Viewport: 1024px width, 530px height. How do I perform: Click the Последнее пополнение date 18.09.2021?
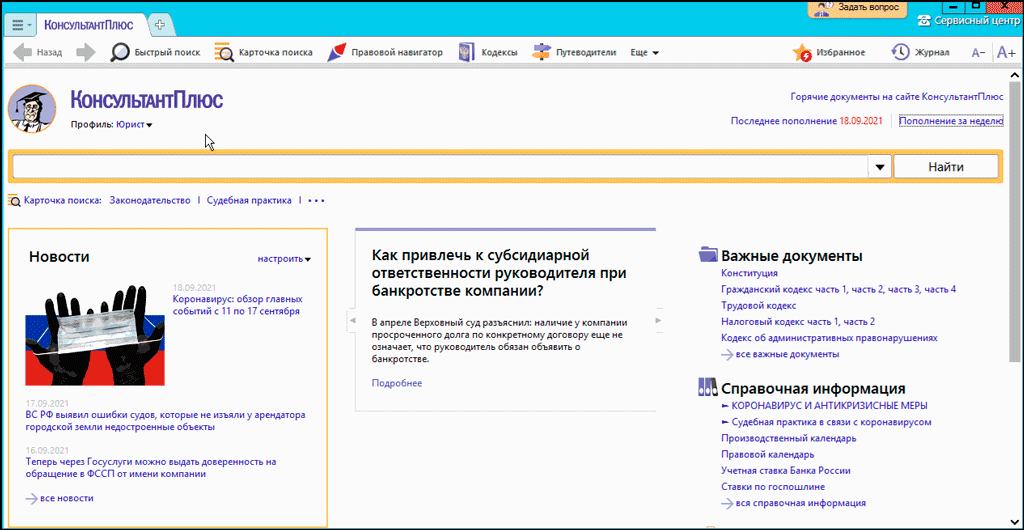coord(861,121)
